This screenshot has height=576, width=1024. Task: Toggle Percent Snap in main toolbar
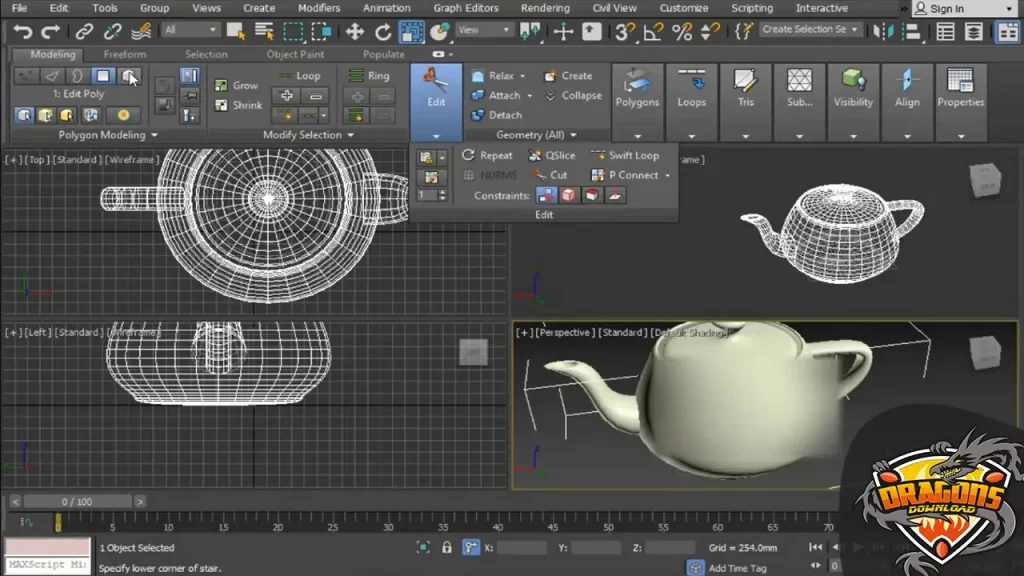pos(682,32)
